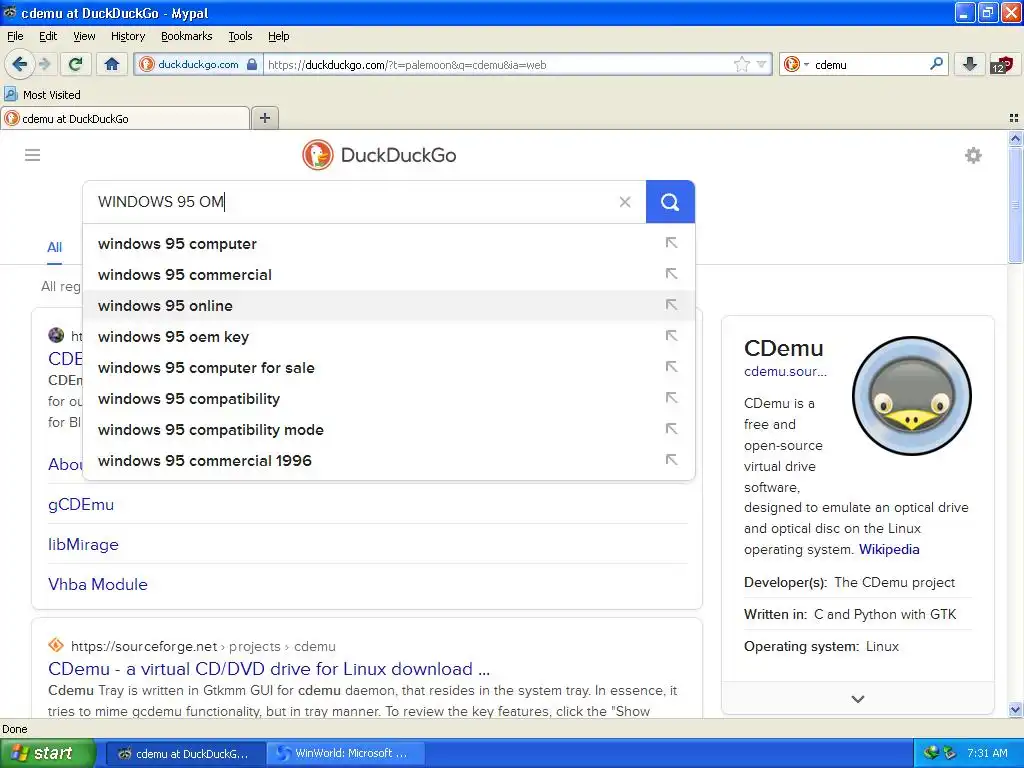Fill arrow beside 'windows 95 computer' suggestion
Viewport: 1024px width, 768px height.
point(671,243)
